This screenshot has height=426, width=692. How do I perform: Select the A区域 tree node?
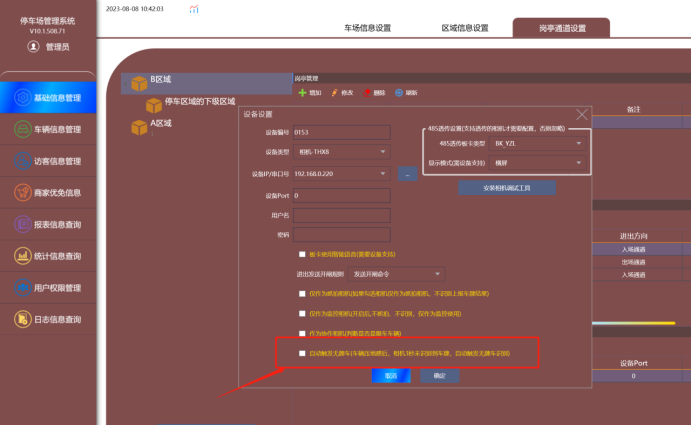pos(161,123)
